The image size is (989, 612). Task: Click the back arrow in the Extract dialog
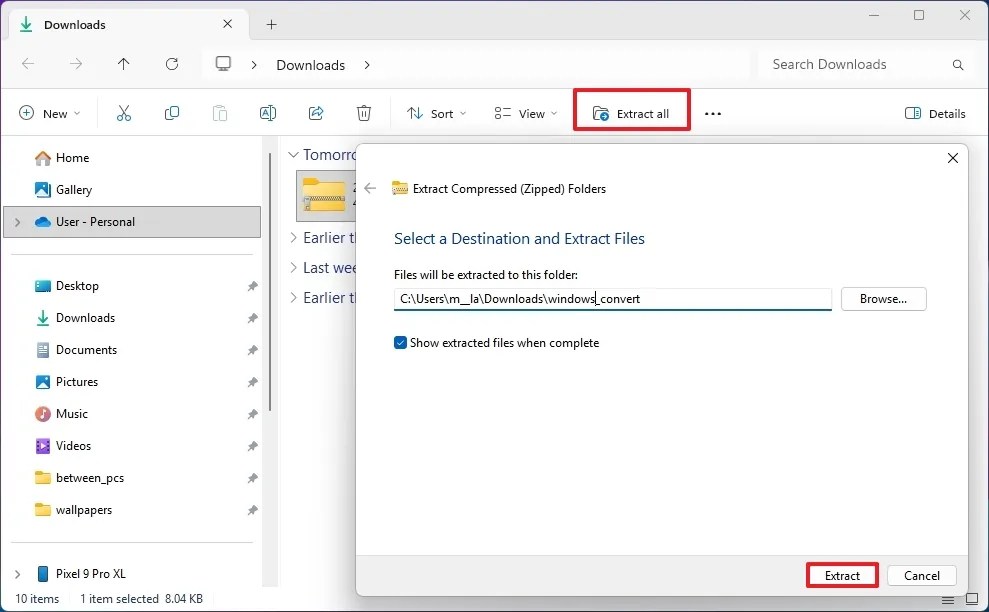371,188
